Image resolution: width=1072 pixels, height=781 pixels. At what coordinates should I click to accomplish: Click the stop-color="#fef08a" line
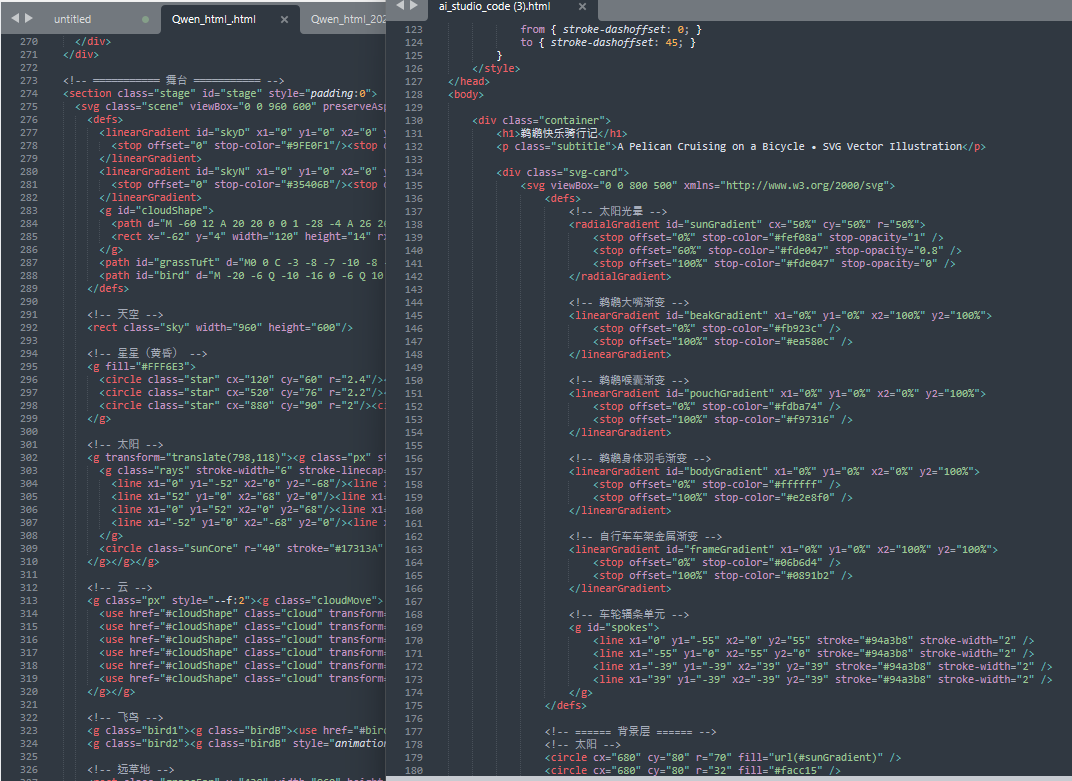[768, 237]
